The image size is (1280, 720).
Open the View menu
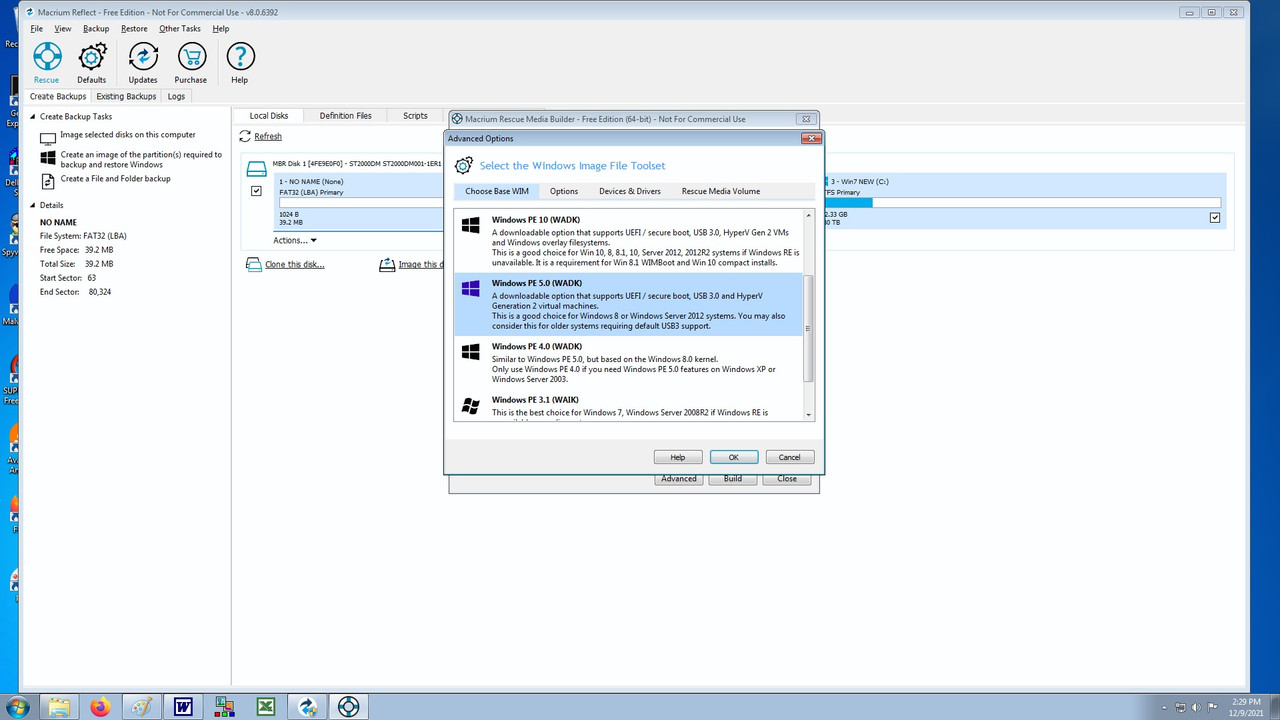click(x=63, y=29)
